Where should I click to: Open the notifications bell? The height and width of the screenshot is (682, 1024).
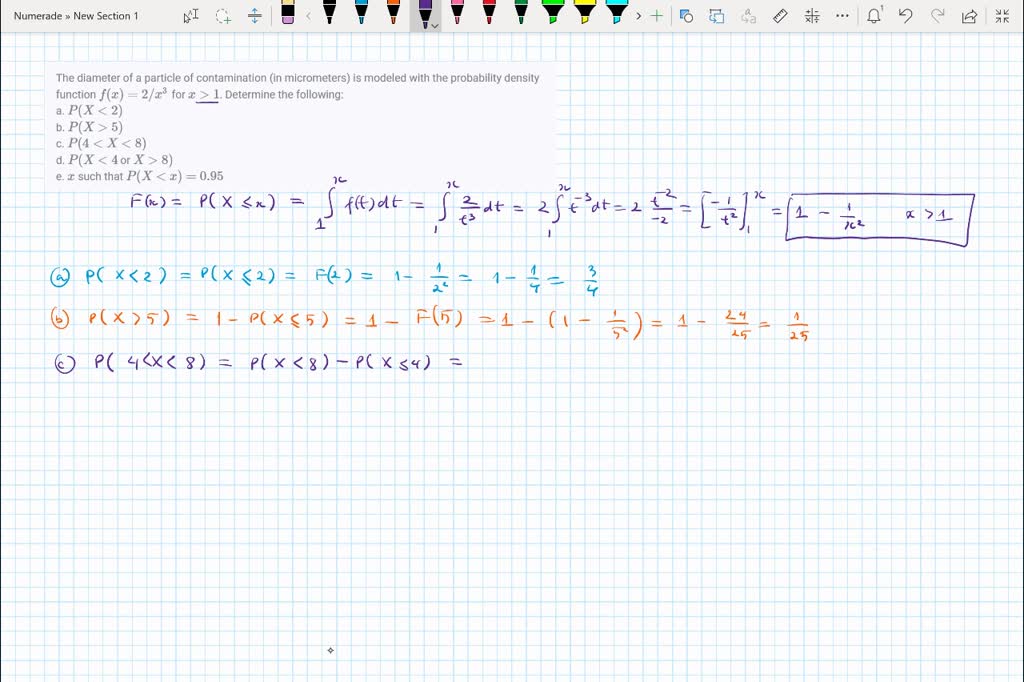pos(875,16)
